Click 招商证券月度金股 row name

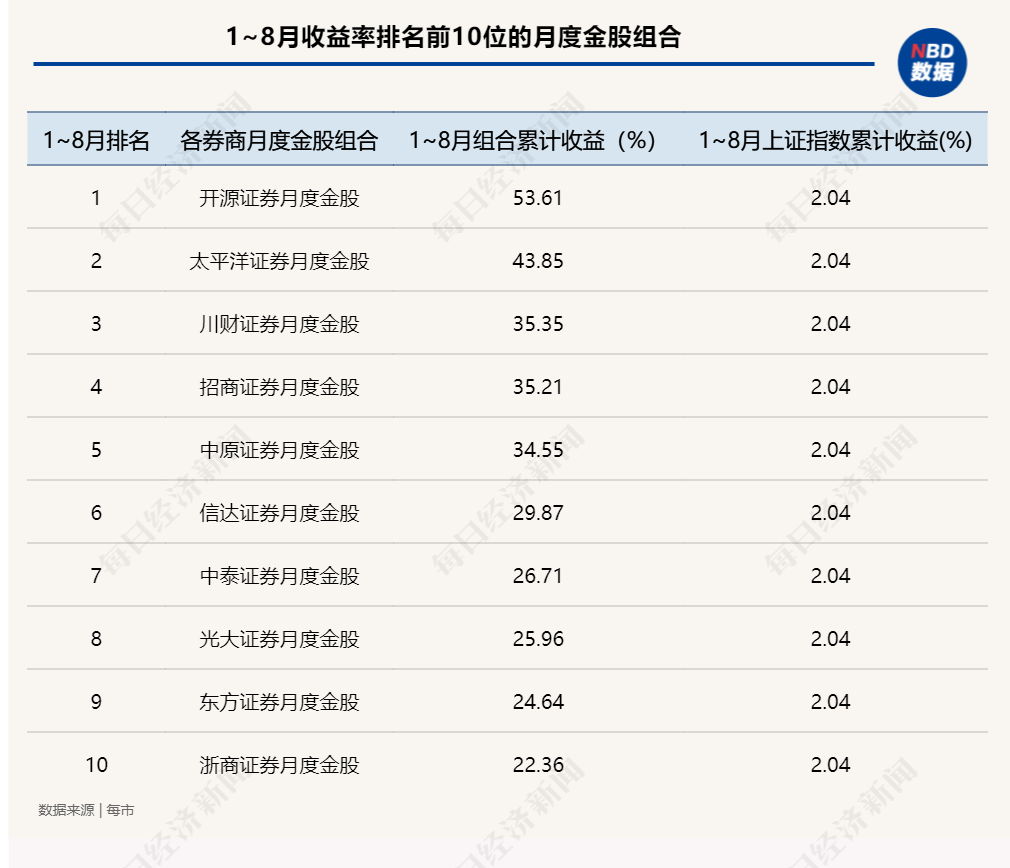(279, 387)
